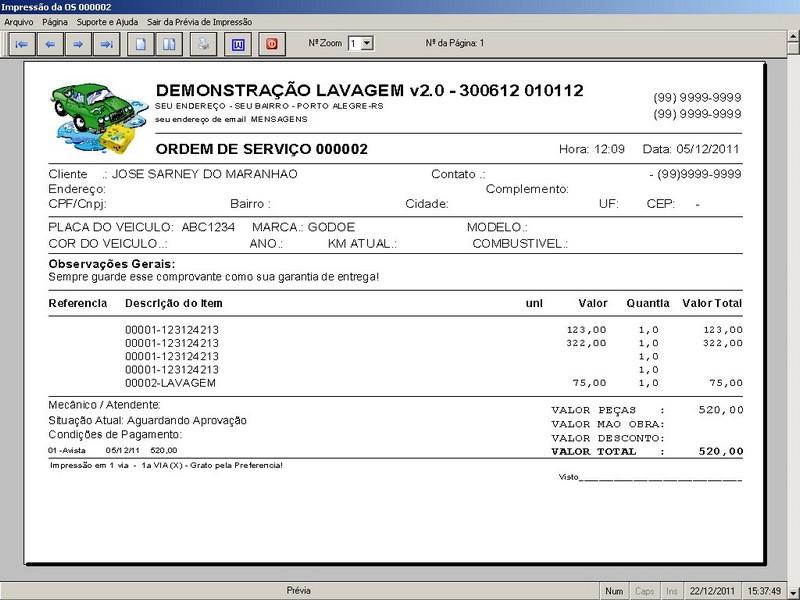Click the blue W export icon
Image resolution: width=800 pixels, height=600 pixels.
tap(238, 44)
